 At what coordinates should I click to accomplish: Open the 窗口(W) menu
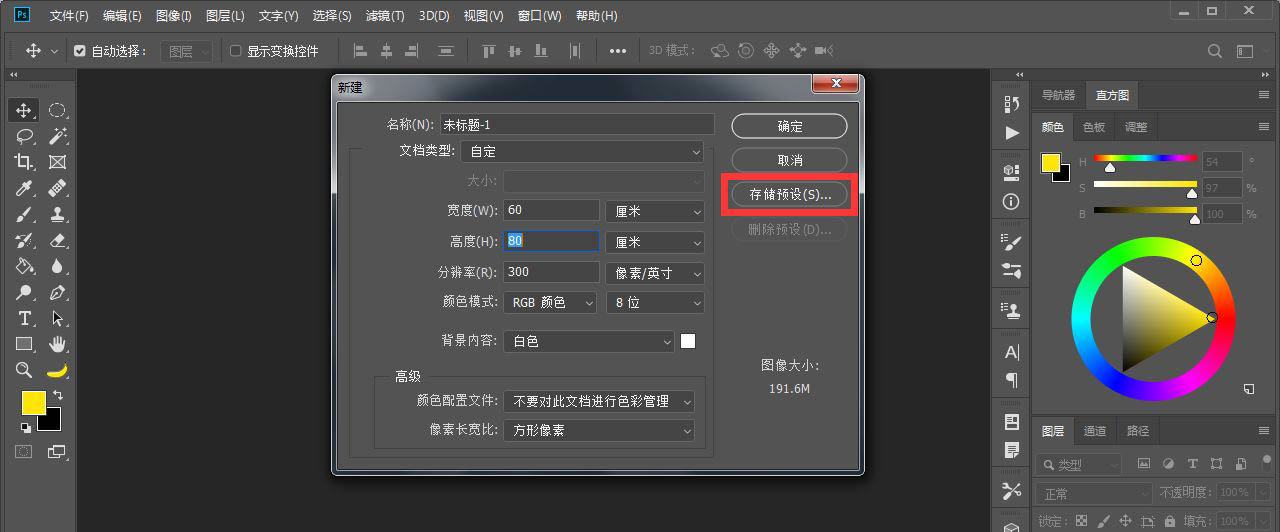540,16
